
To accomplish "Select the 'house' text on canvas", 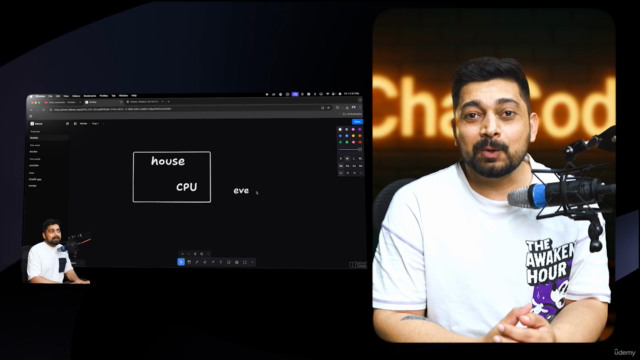I will coord(168,161).
